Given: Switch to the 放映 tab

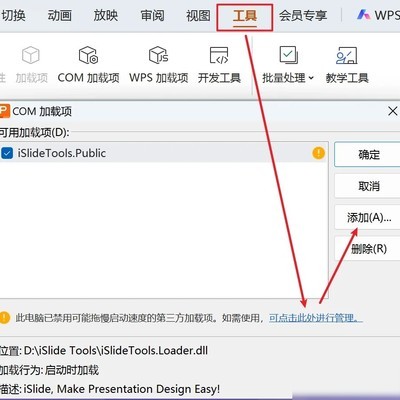Looking at the screenshot, I should [x=106, y=15].
